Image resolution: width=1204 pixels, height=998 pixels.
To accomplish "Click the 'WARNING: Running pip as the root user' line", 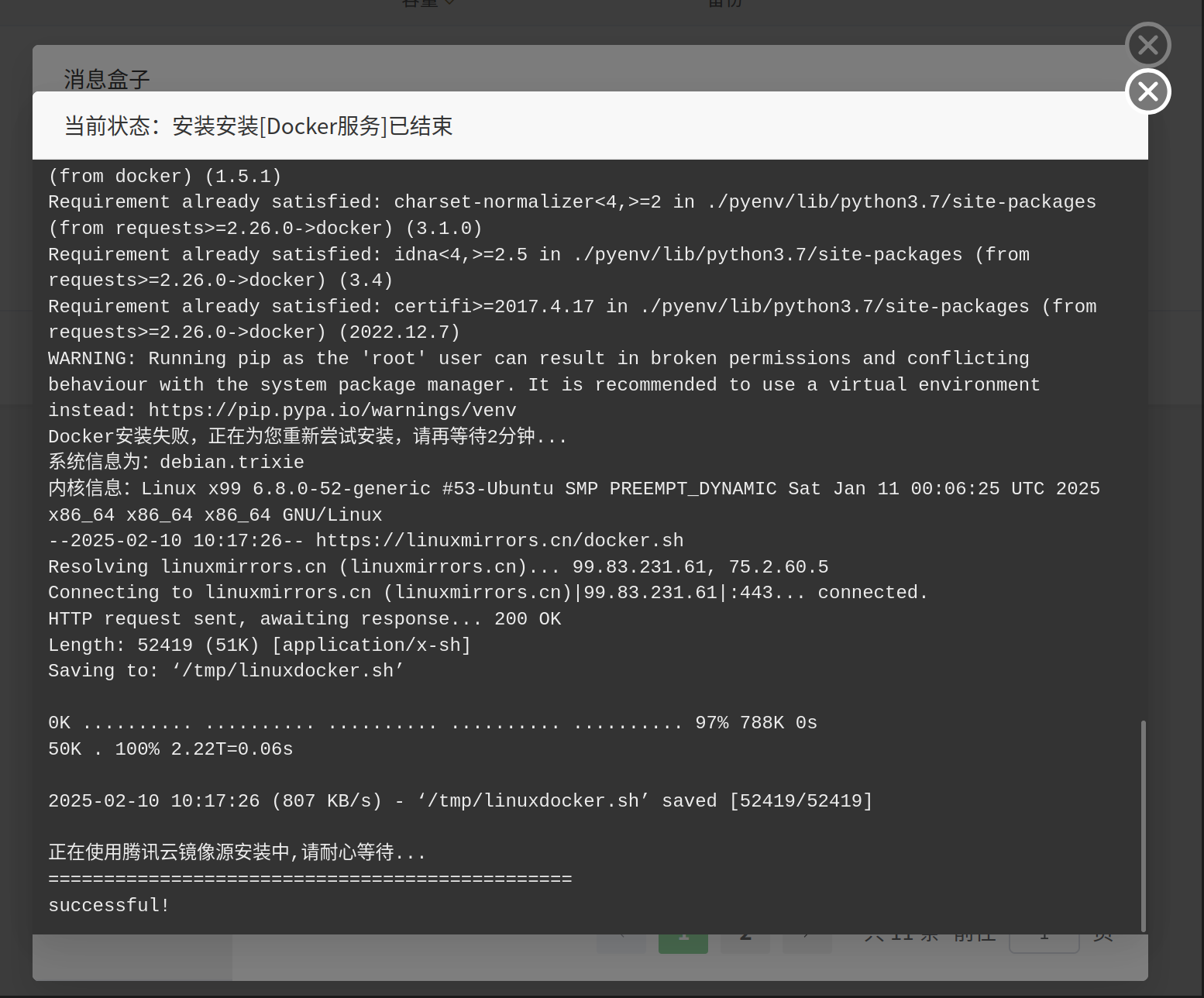I will click(538, 358).
